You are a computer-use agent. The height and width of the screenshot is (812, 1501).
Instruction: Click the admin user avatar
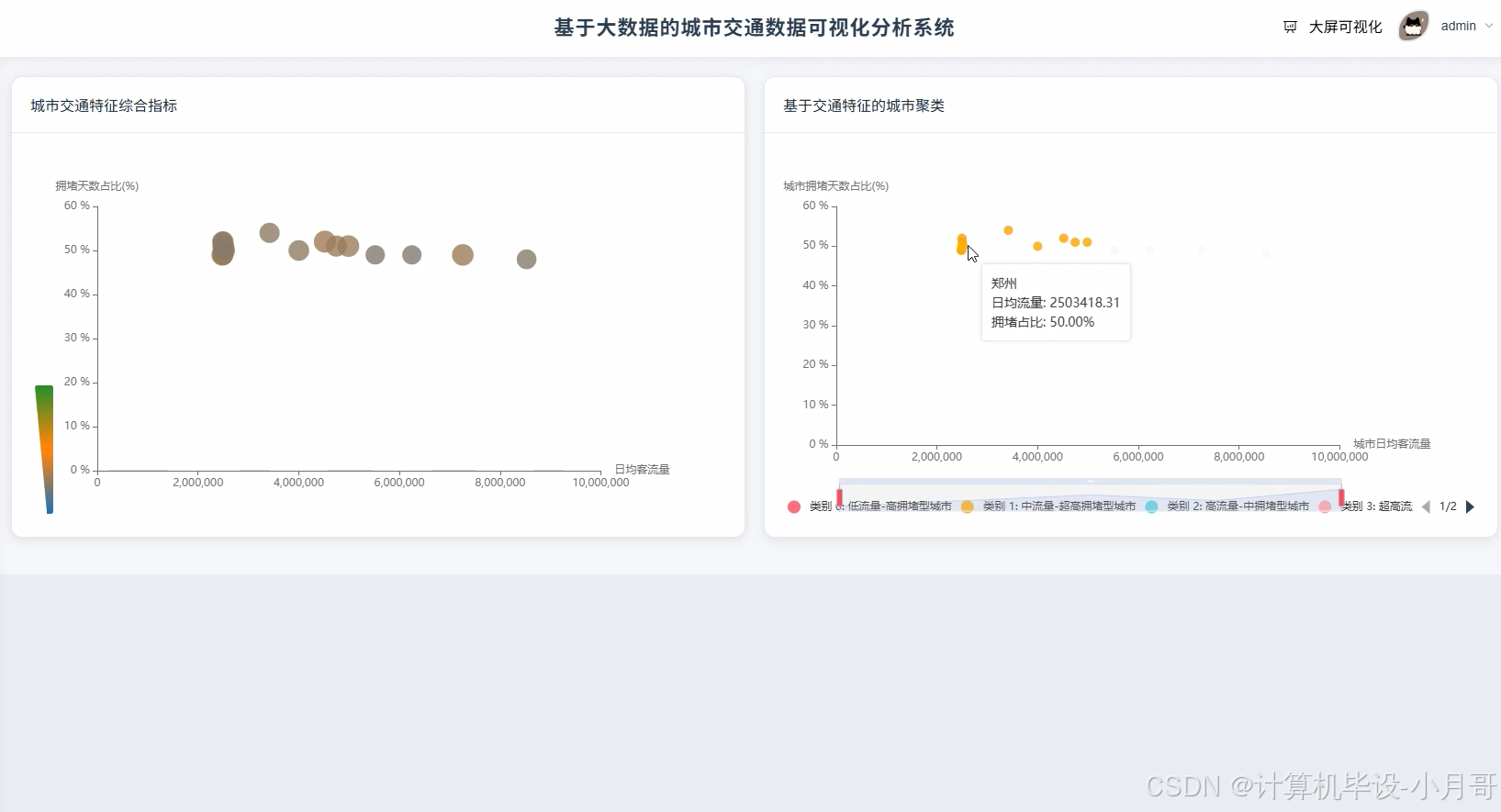pos(1414,26)
